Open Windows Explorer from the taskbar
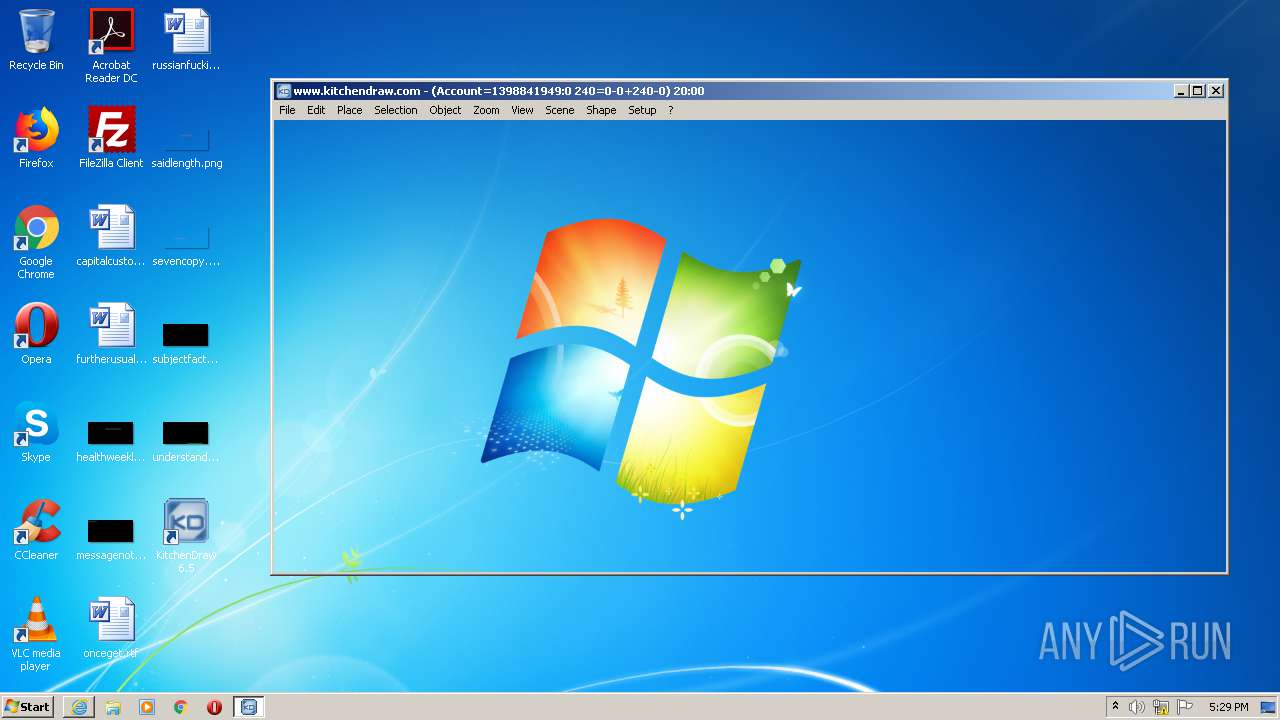Viewport: 1280px width, 720px height. [x=113, y=707]
